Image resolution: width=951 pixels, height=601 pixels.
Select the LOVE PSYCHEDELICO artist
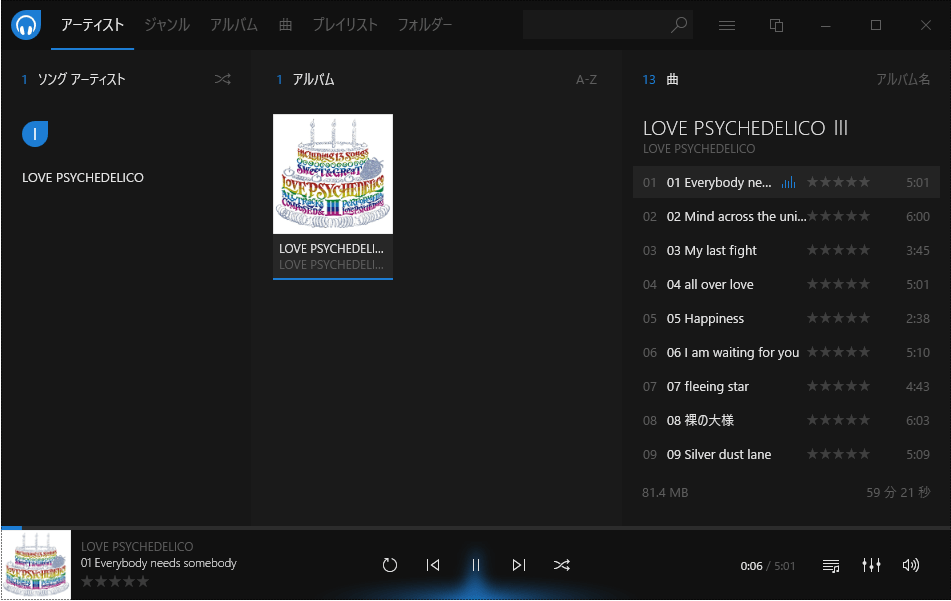click(x=83, y=178)
